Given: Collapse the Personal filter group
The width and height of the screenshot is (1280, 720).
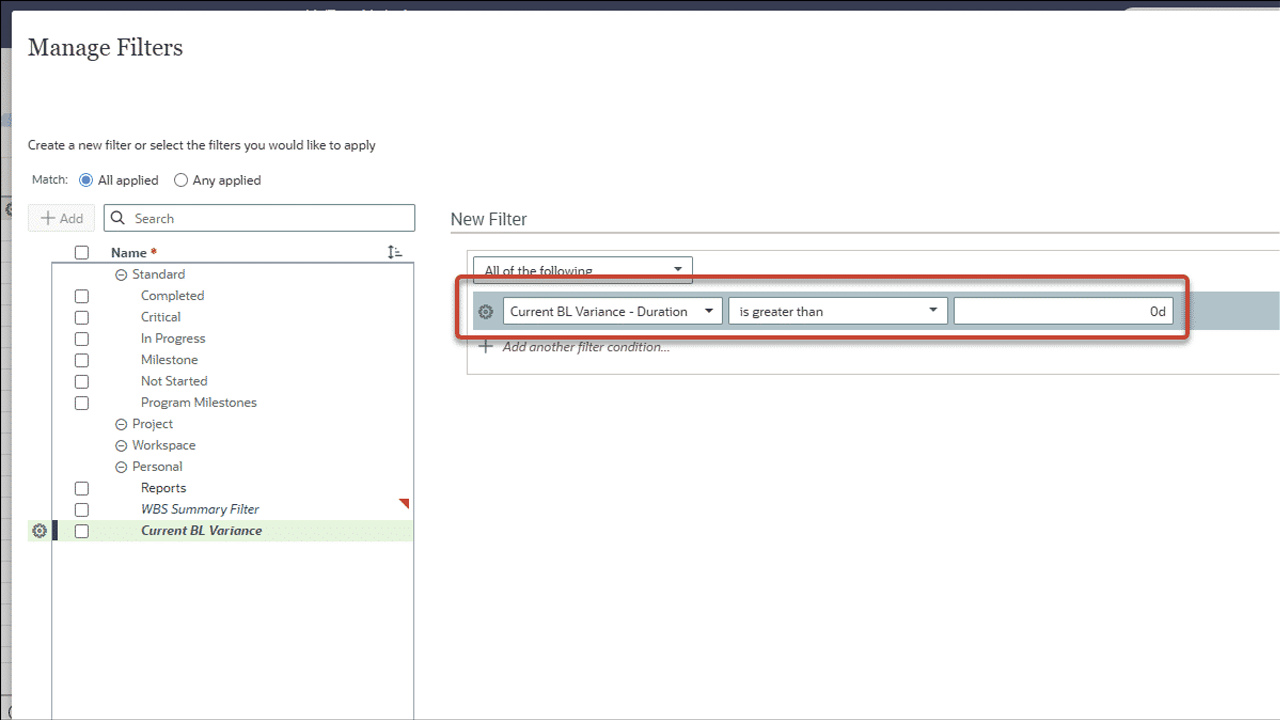Looking at the screenshot, I should tap(121, 467).
